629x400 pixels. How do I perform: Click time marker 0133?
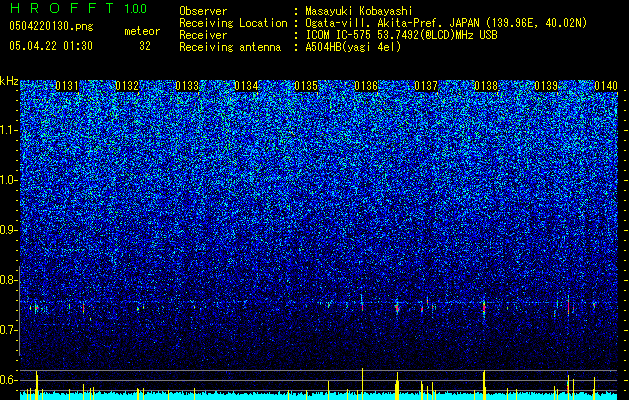[x=187, y=86]
